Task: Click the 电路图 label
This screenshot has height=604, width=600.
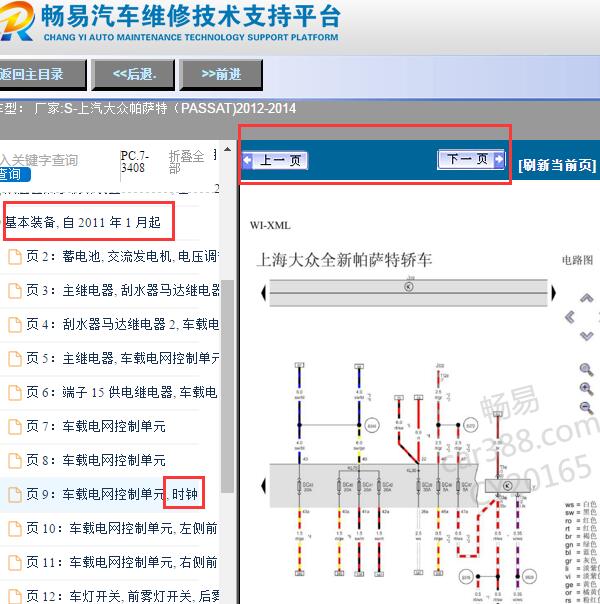Action: click(577, 260)
